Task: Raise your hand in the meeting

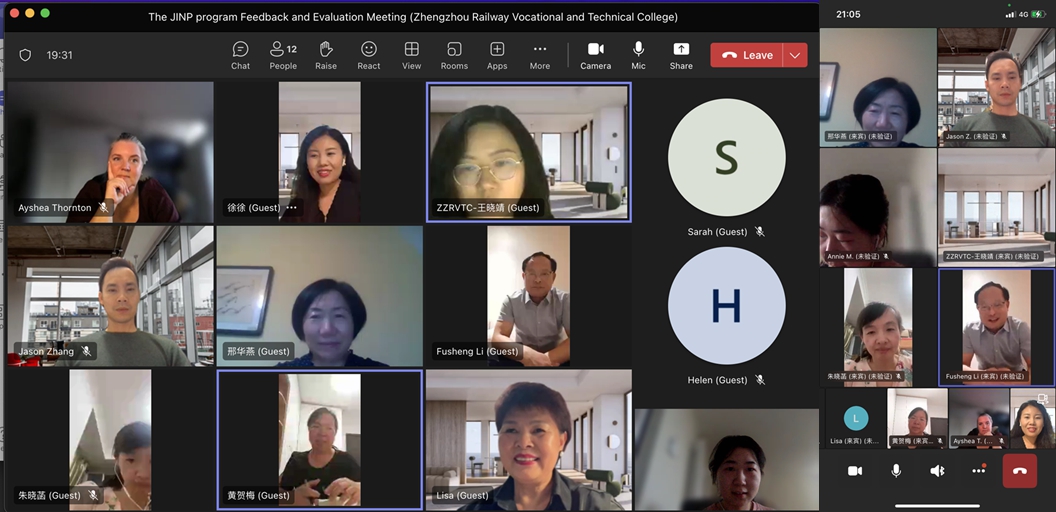Action: coord(326,55)
